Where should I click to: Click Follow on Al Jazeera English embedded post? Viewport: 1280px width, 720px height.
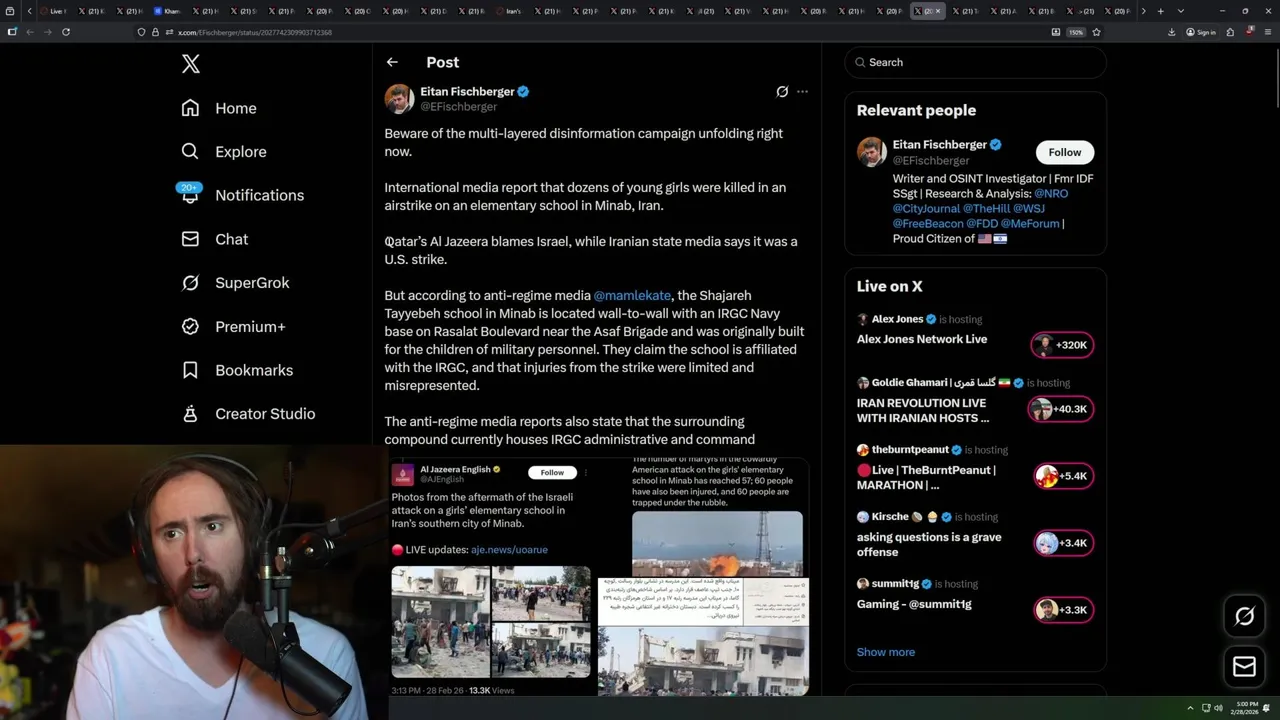tap(552, 472)
